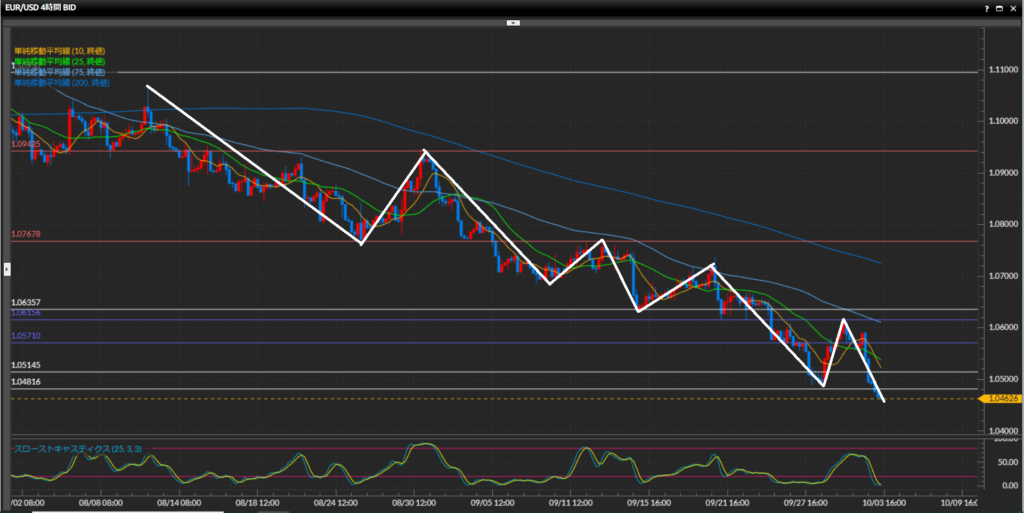Select the blue moving average (200) legend
Screen dimensions: 1024x513
coord(62,83)
